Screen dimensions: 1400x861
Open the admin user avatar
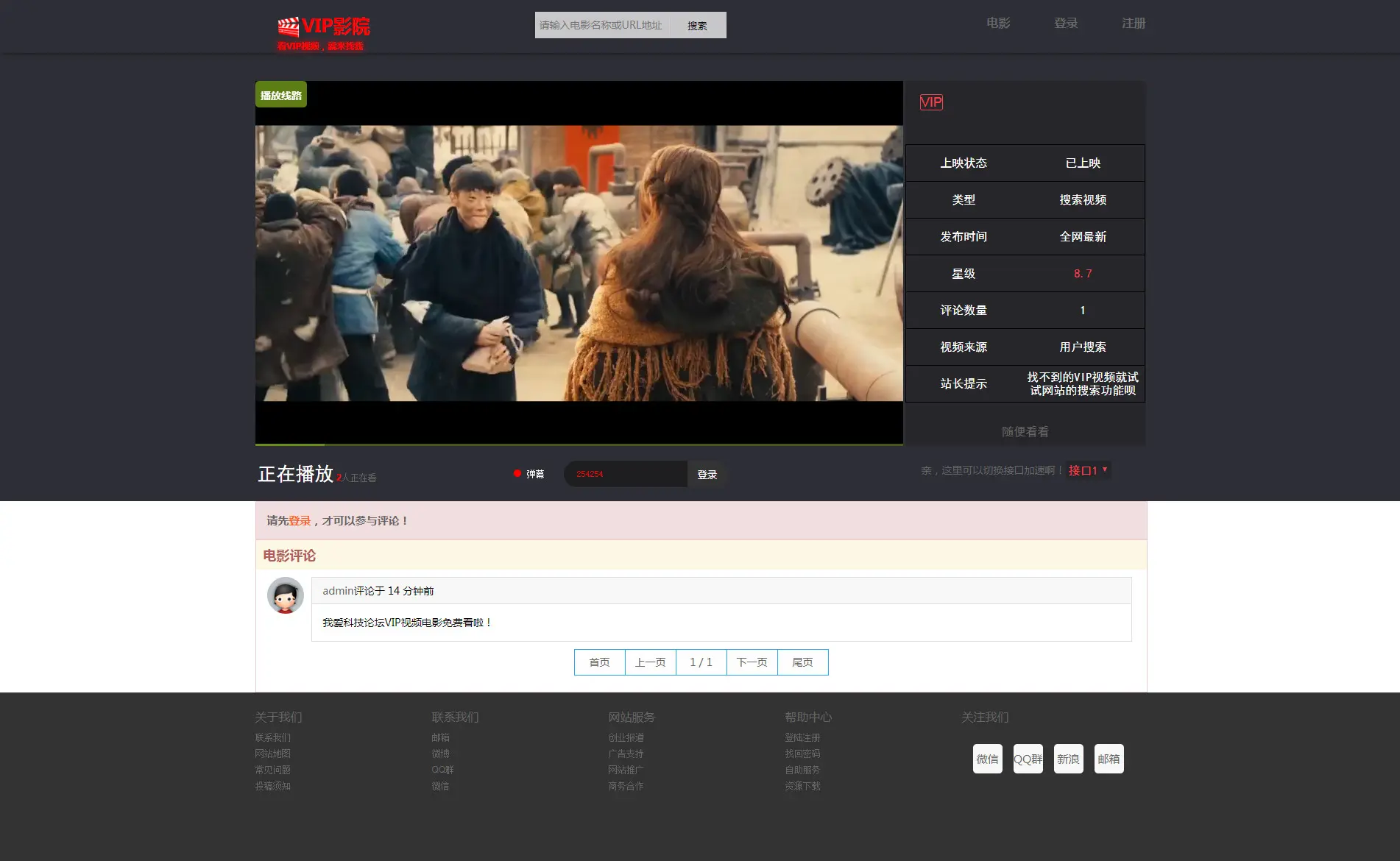(x=286, y=595)
